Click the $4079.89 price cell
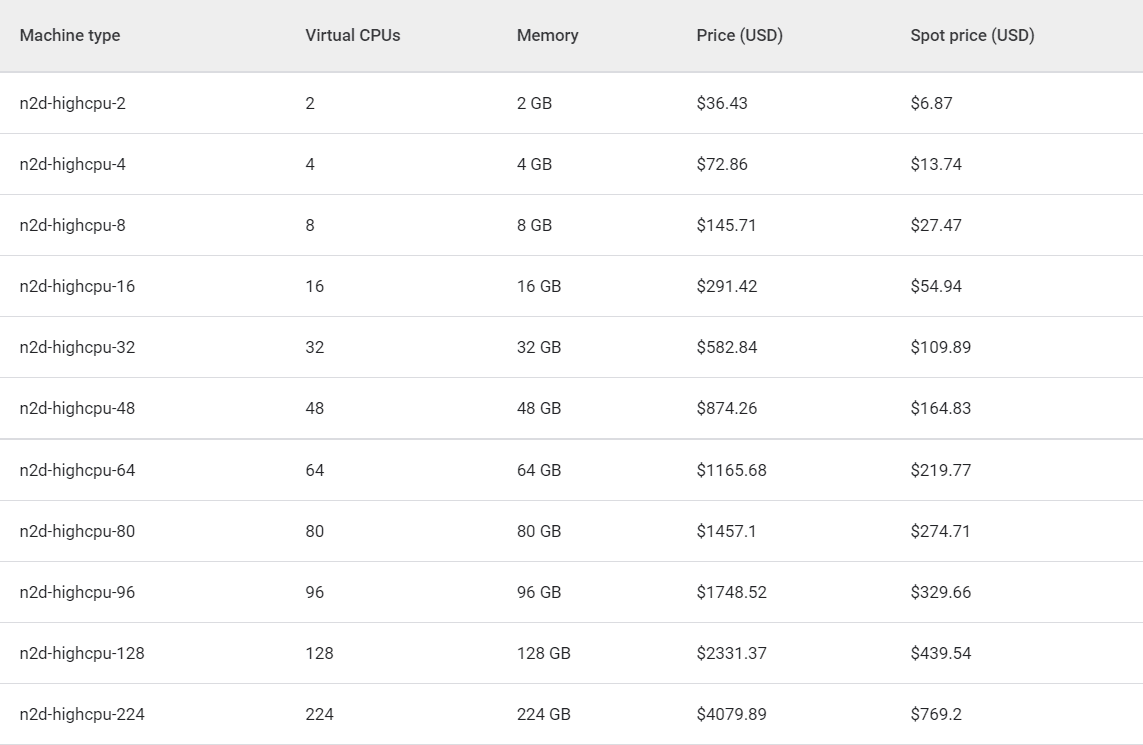Image resolution: width=1143 pixels, height=745 pixels. pos(731,714)
